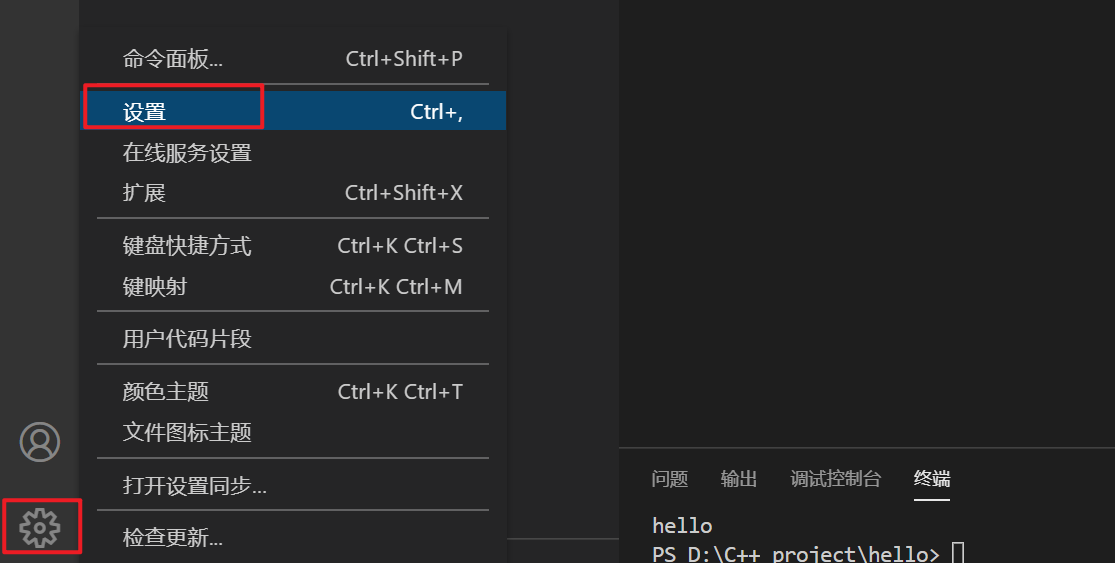Choose the 键映射 menu option

click(293, 286)
